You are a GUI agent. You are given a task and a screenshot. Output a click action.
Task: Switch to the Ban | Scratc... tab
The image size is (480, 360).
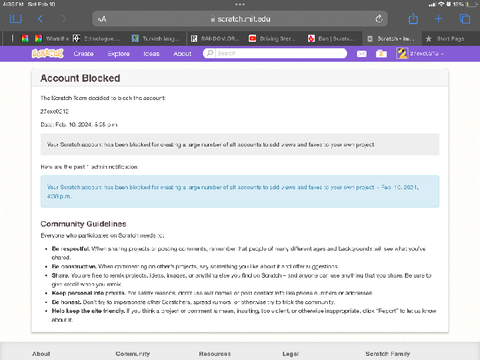point(332,39)
